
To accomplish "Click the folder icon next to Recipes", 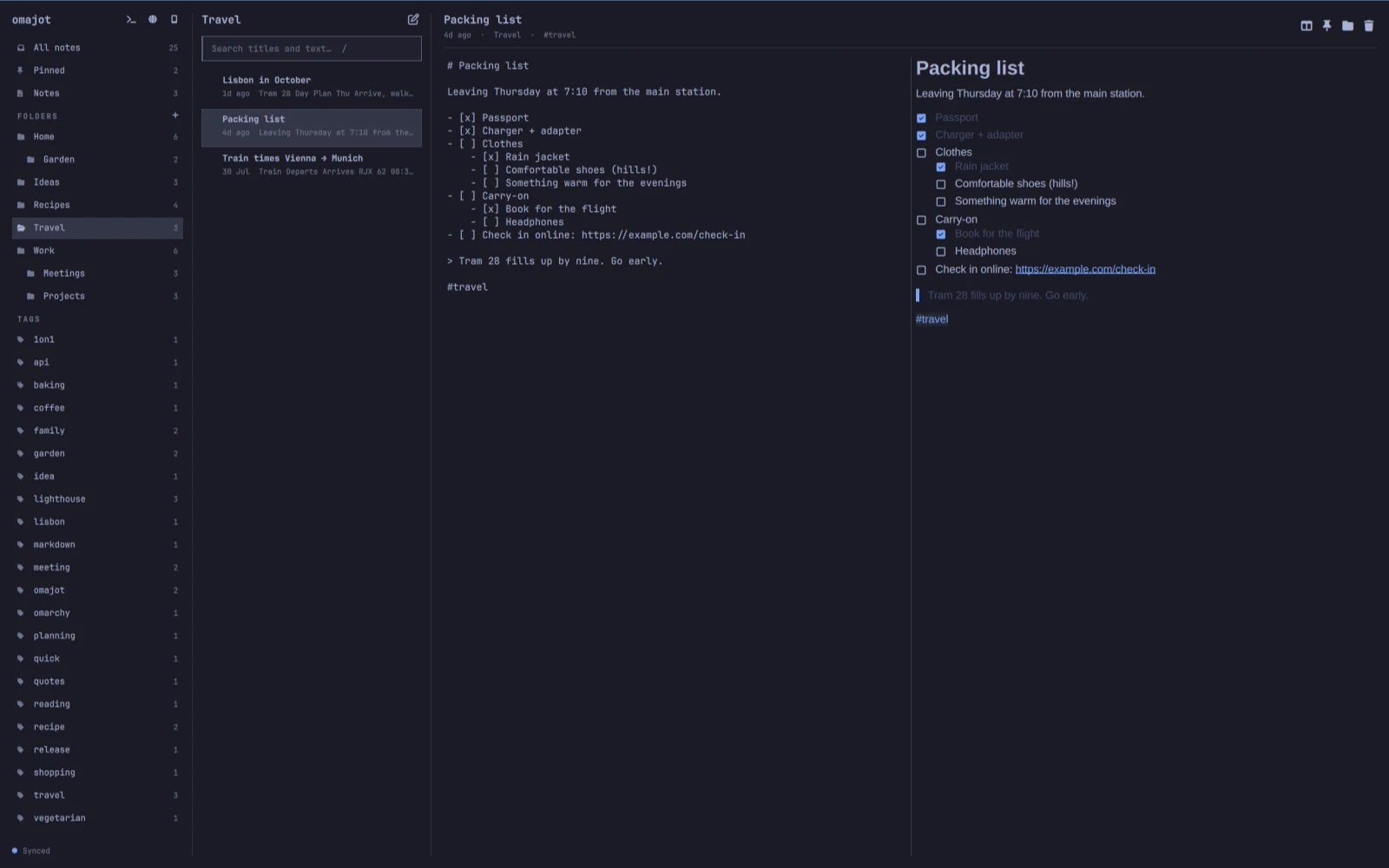I will click(x=21, y=205).
